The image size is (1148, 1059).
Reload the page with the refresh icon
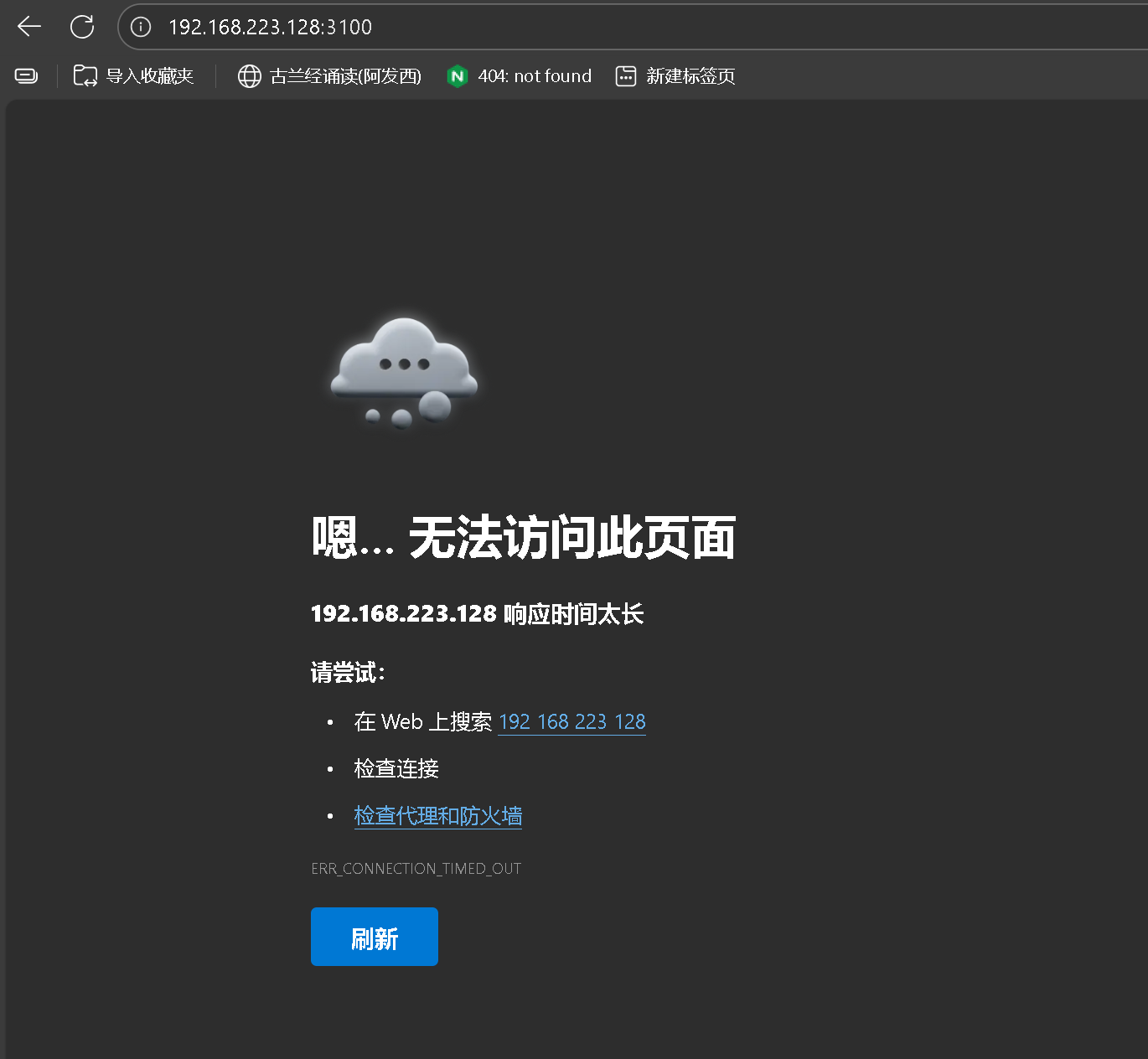(x=82, y=27)
